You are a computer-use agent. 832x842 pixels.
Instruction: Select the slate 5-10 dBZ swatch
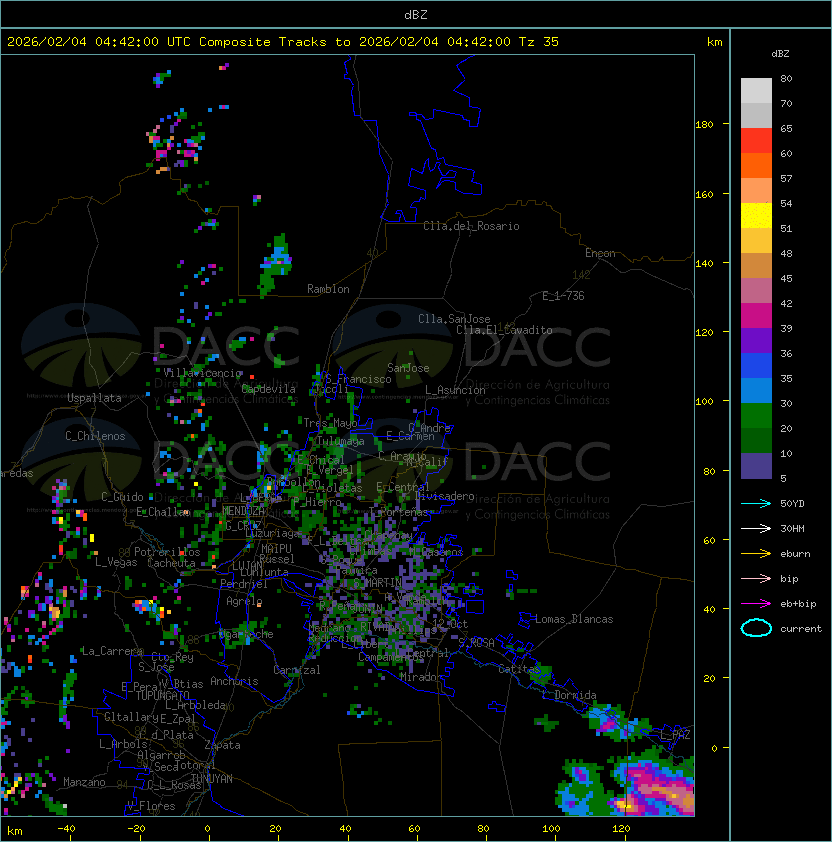(756, 466)
